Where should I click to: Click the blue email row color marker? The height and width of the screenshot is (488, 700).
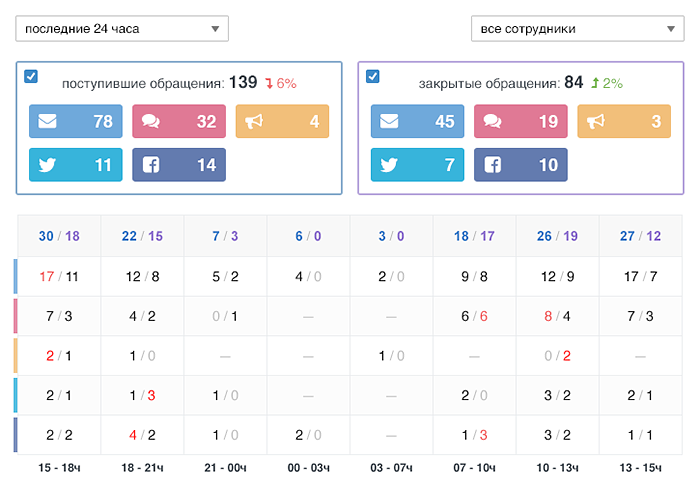pyautogui.click(x=16, y=276)
